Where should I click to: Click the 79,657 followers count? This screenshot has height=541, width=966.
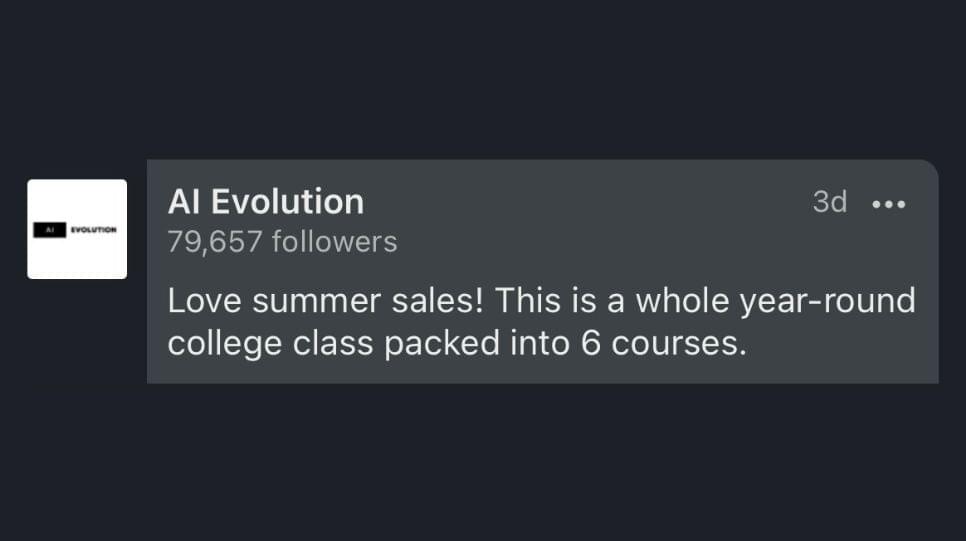click(282, 242)
